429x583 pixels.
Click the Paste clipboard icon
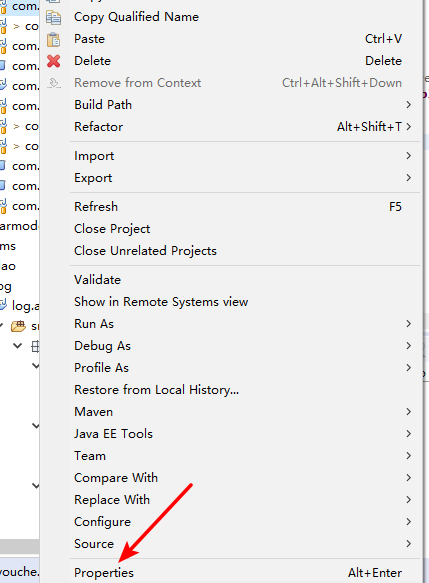pos(54,39)
